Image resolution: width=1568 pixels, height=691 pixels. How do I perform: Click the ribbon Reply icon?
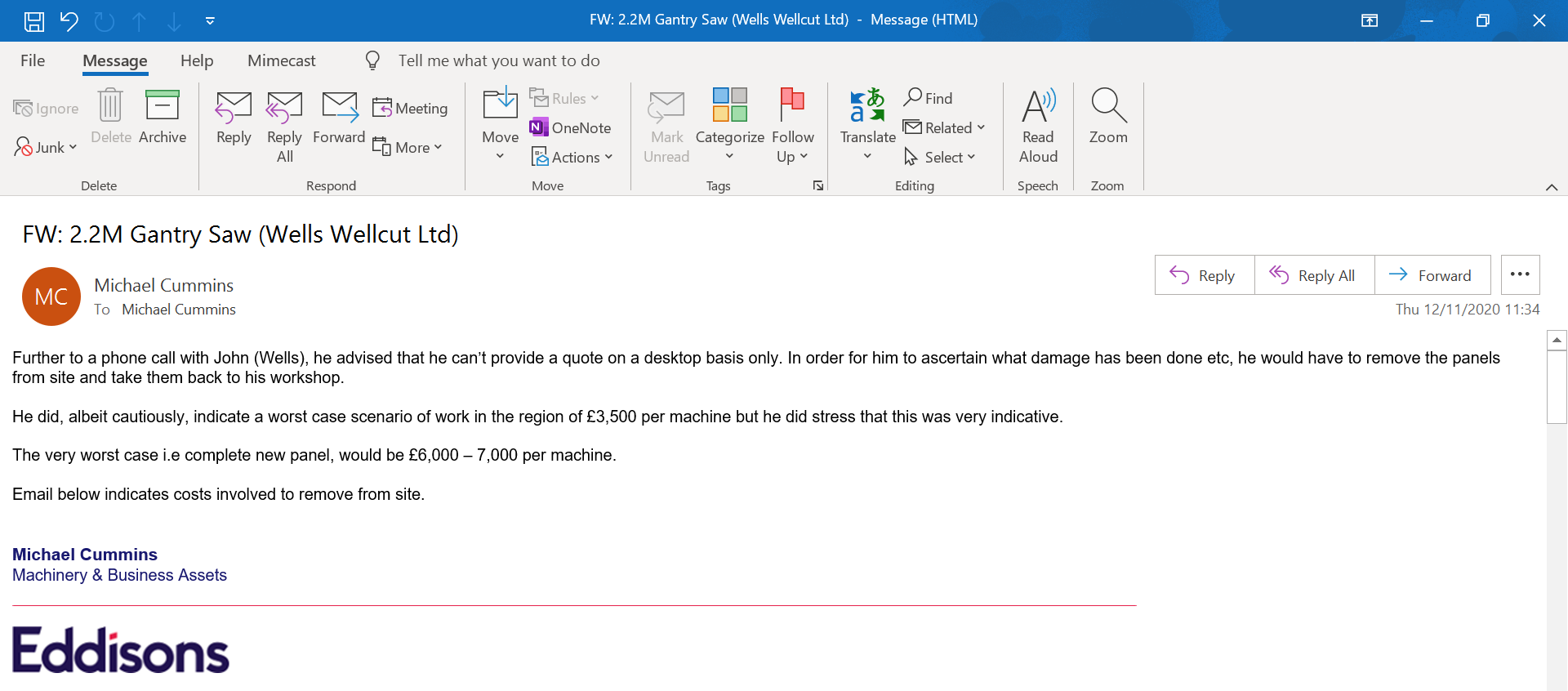click(234, 116)
